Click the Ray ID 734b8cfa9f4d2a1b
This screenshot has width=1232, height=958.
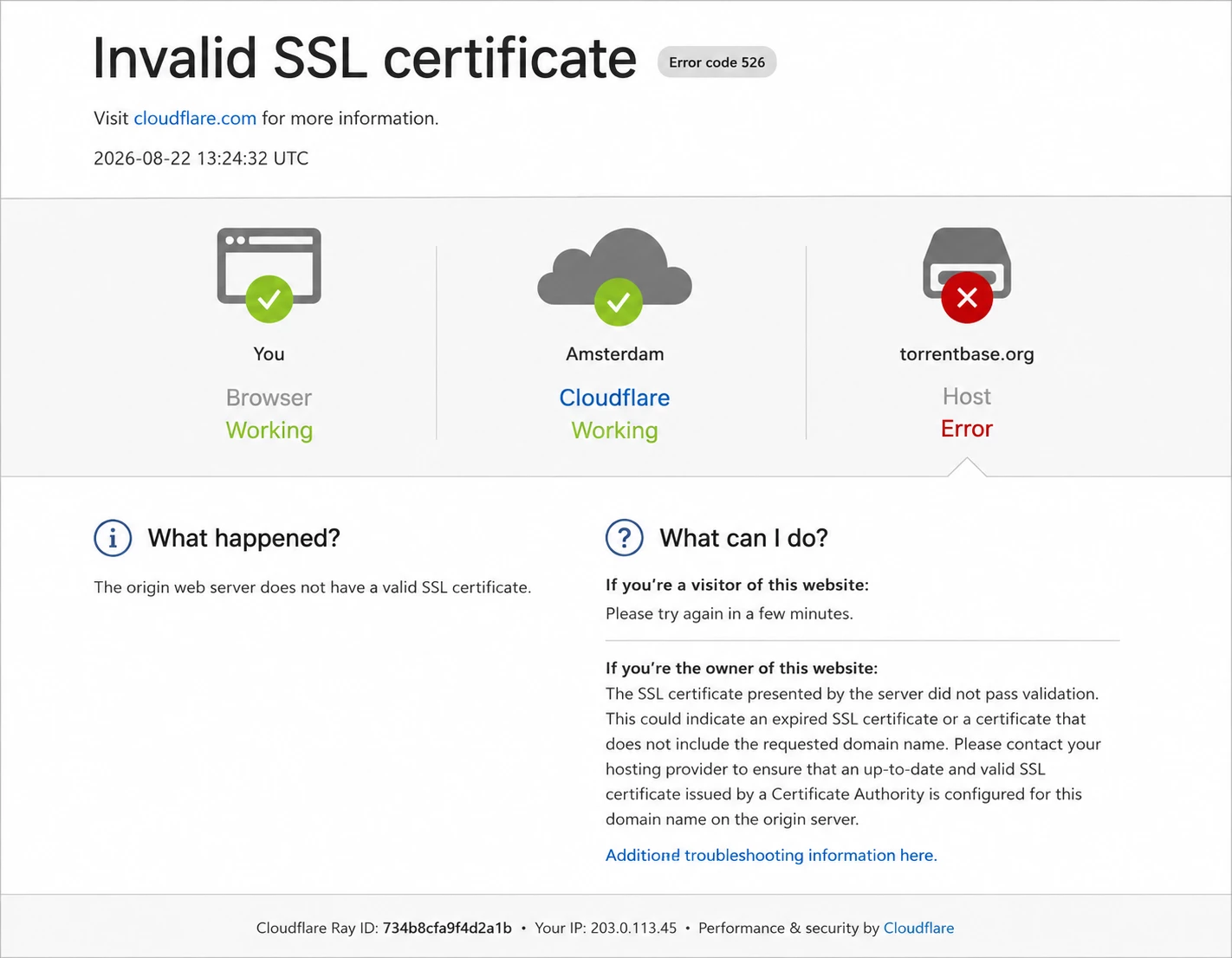point(447,928)
